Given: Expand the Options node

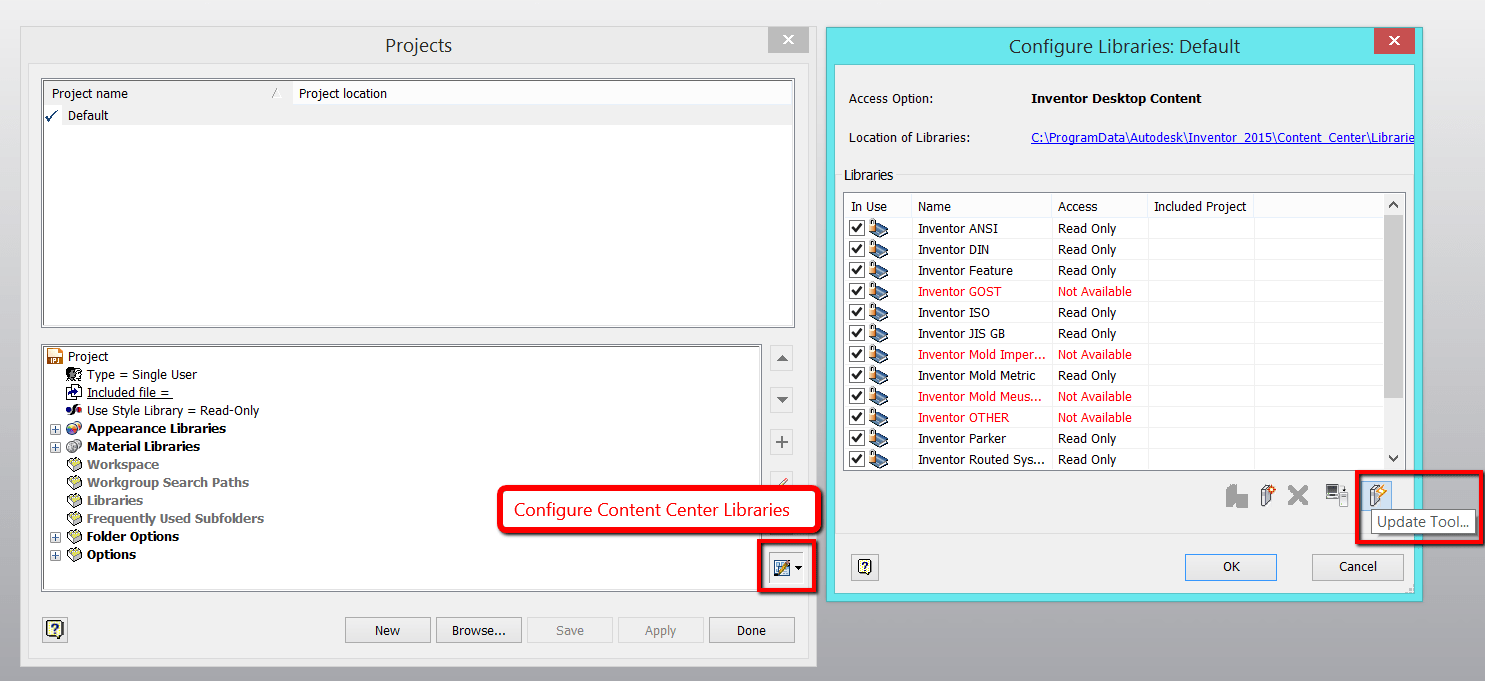Looking at the screenshot, I should (x=55, y=554).
